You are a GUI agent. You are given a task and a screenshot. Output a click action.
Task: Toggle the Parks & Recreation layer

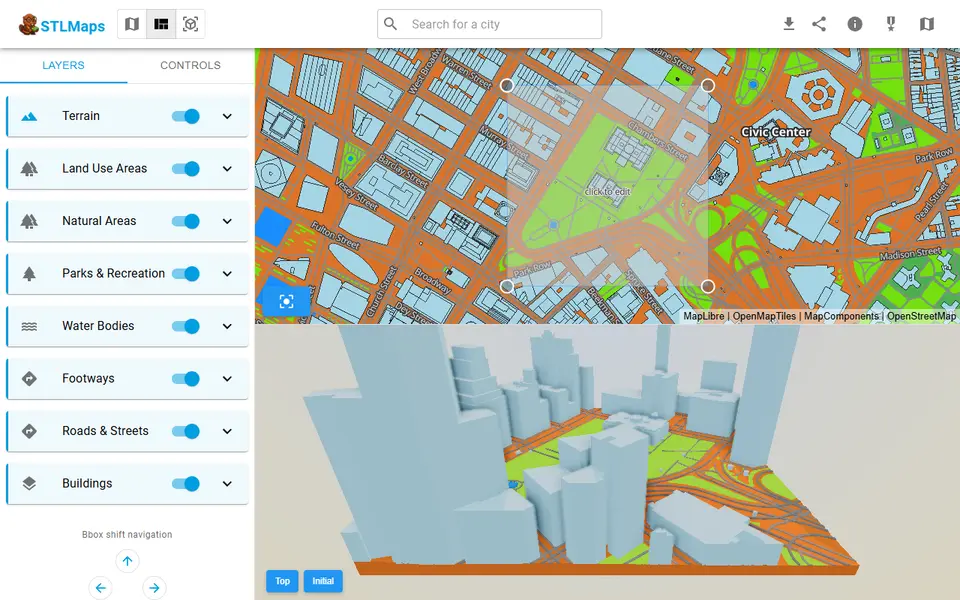tap(186, 274)
